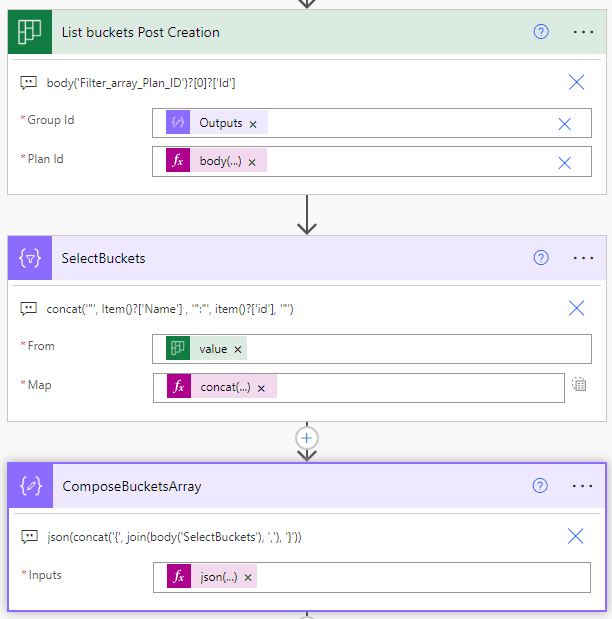612x619 pixels.
Task: Clear the Group Id field value
Action: 564,123
